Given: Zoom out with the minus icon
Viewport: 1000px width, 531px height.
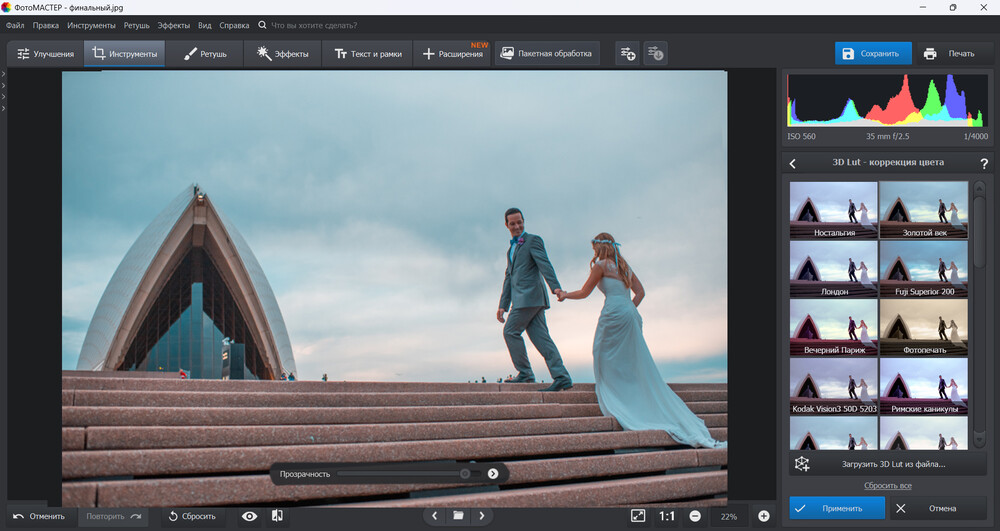Looking at the screenshot, I should (x=695, y=516).
